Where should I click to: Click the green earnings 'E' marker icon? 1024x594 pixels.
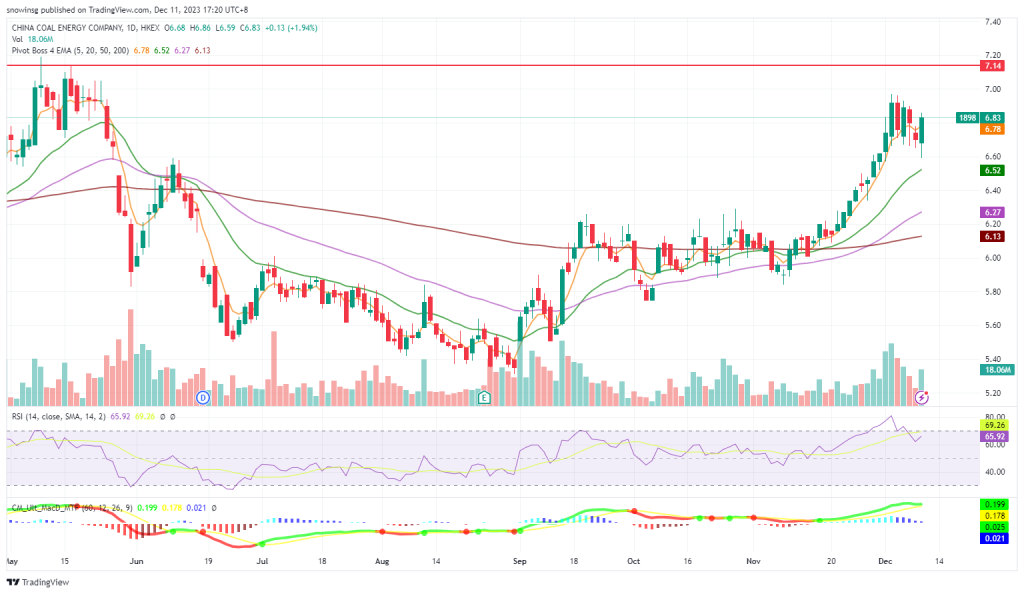pyautogui.click(x=484, y=397)
